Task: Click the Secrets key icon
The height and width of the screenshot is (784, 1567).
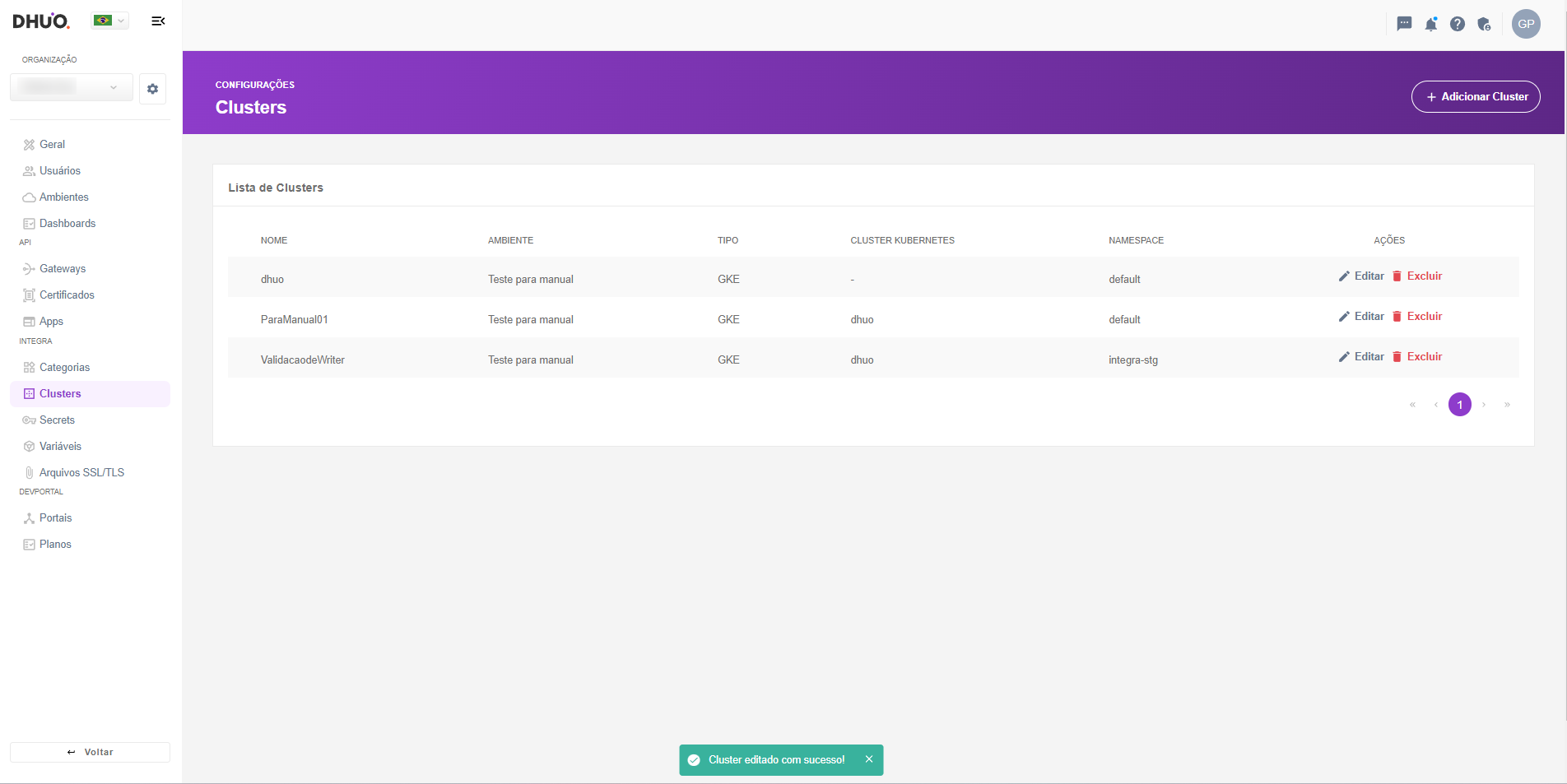Action: 30,420
